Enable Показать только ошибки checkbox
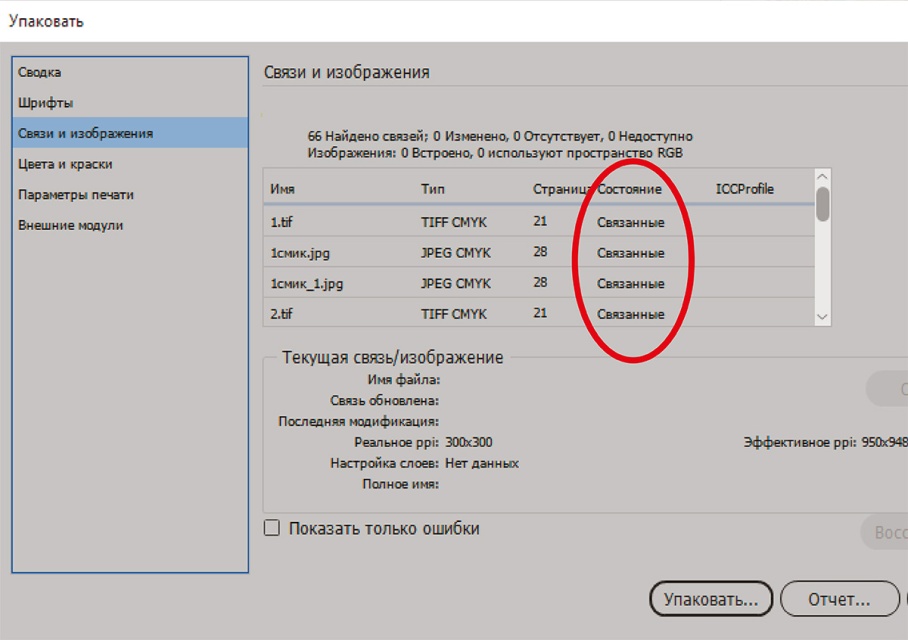Viewport: 908px width, 640px height. (x=272, y=528)
